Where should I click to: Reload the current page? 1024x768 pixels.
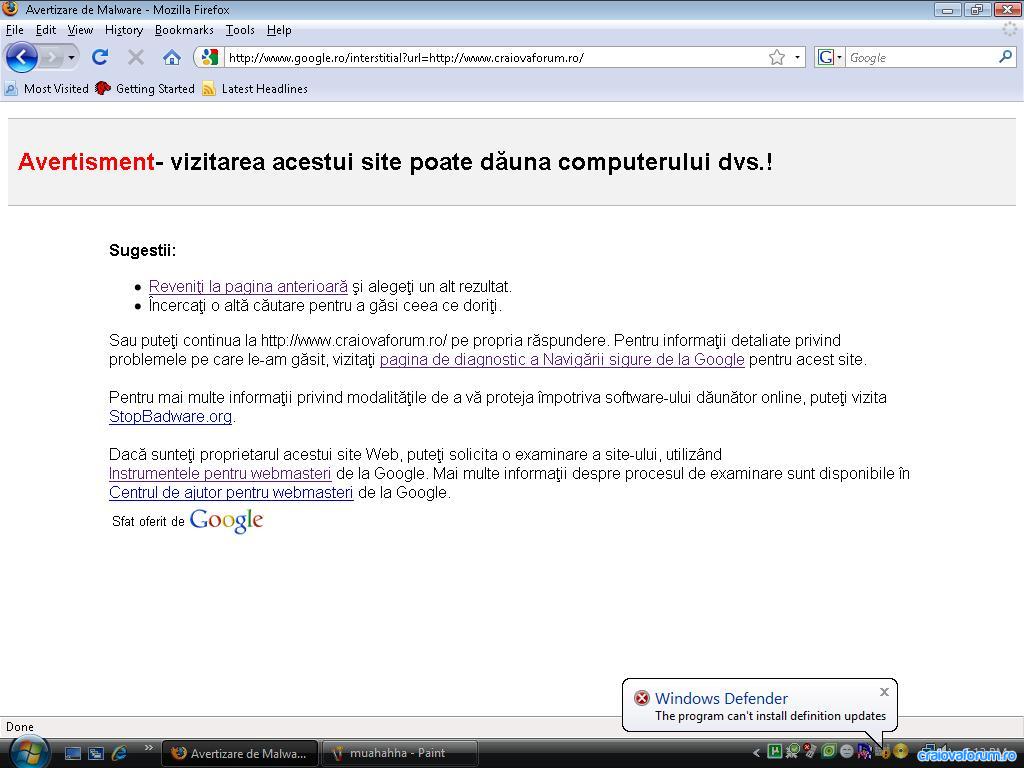tap(100, 57)
